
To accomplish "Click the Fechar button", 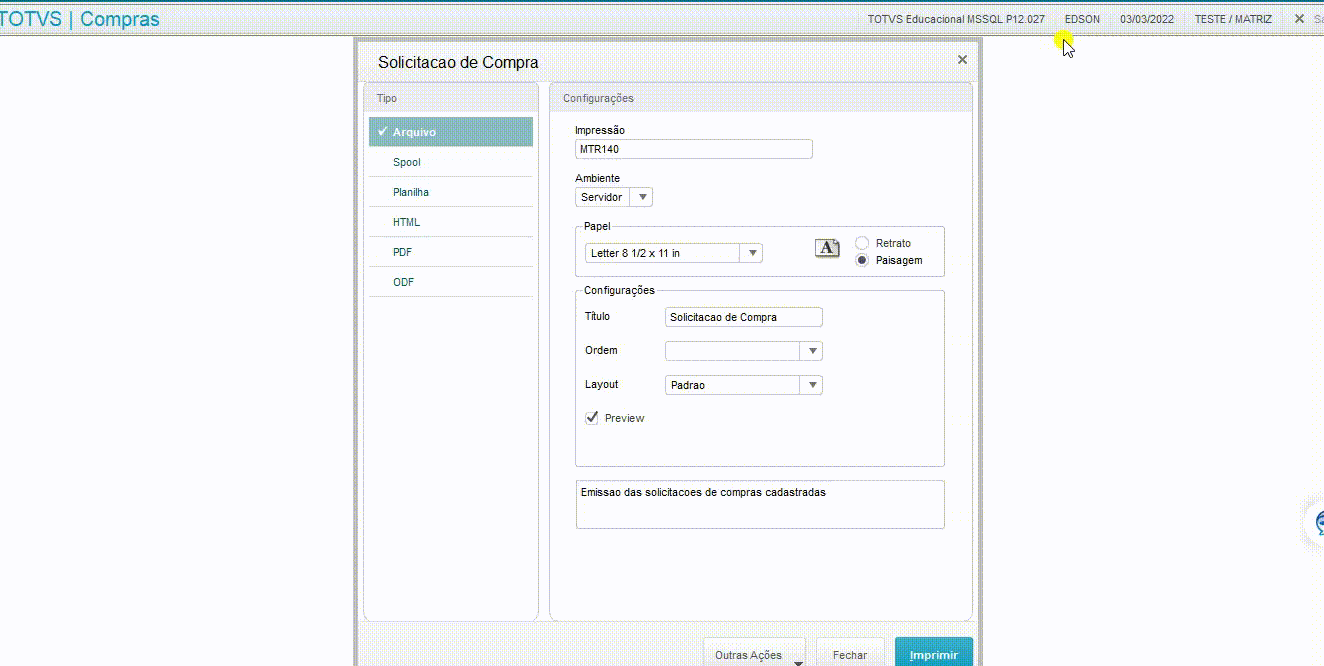I will coord(850,654).
